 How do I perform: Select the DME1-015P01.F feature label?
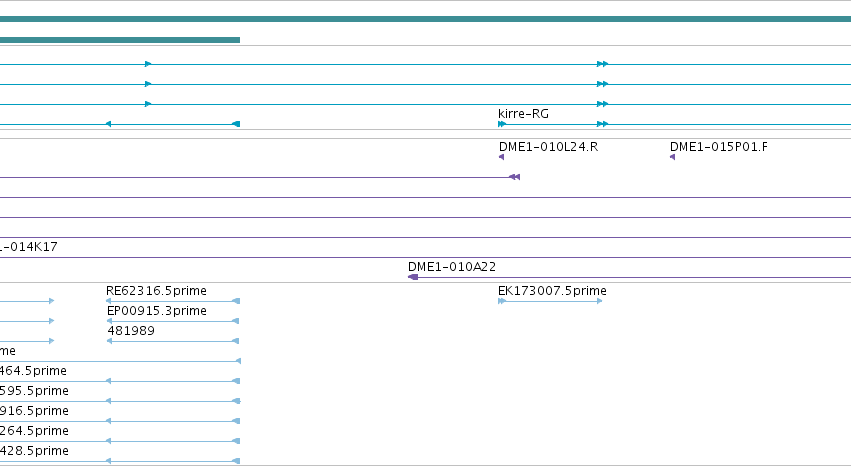pyautogui.click(x=719, y=147)
